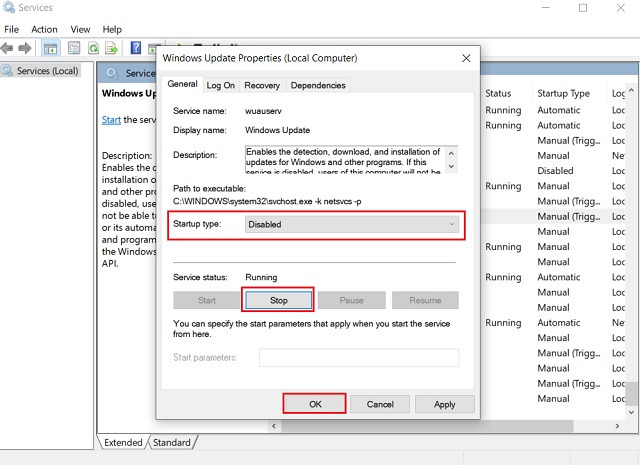Click the 'Windows Update' display name value
This screenshot has height=465, width=640.
pyautogui.click(x=278, y=130)
